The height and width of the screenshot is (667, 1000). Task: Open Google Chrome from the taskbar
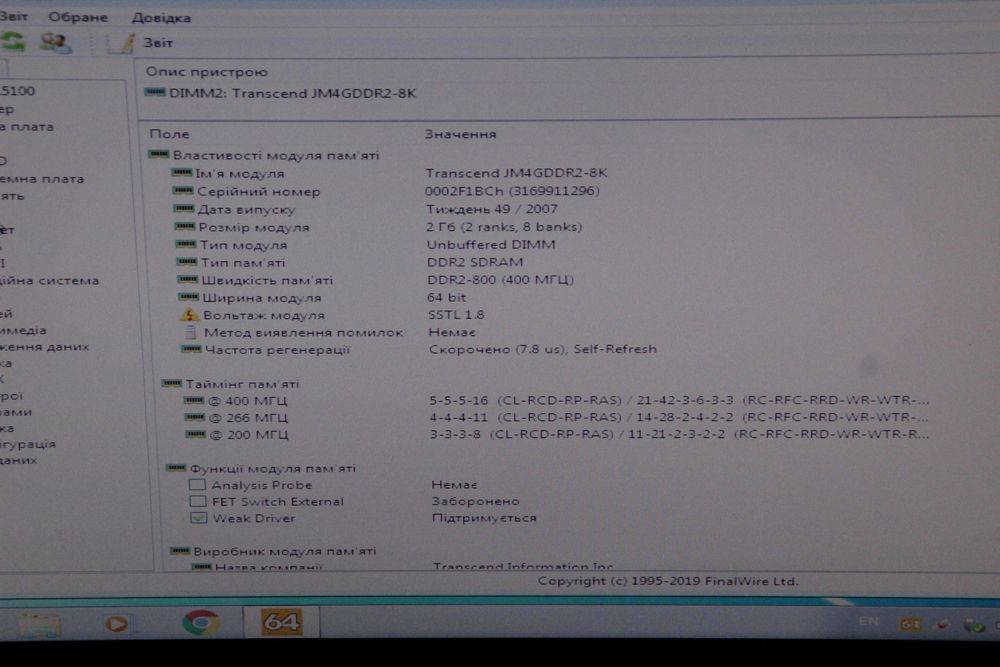coord(201,622)
